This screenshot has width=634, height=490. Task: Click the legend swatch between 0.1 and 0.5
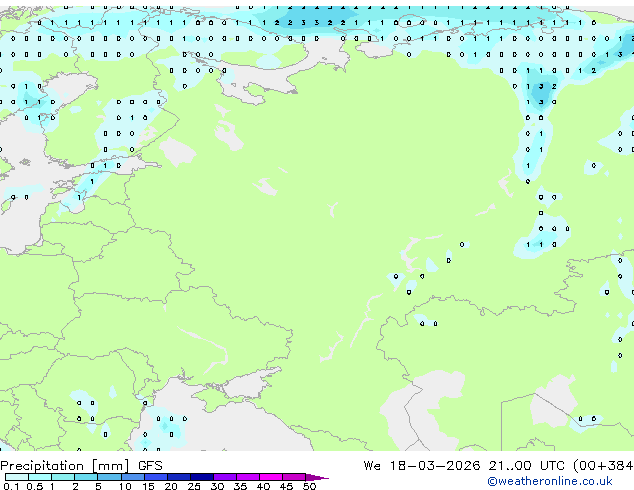(x=17, y=477)
